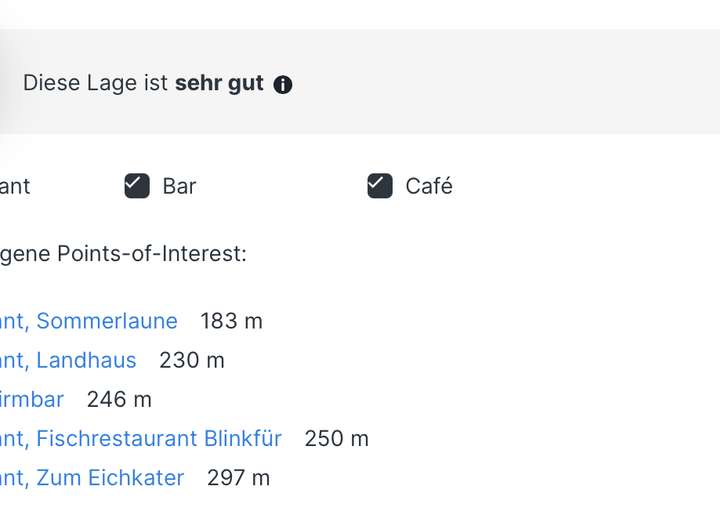Click the Diese Lage ist text
This screenshot has width=720, height=530.
point(96,83)
